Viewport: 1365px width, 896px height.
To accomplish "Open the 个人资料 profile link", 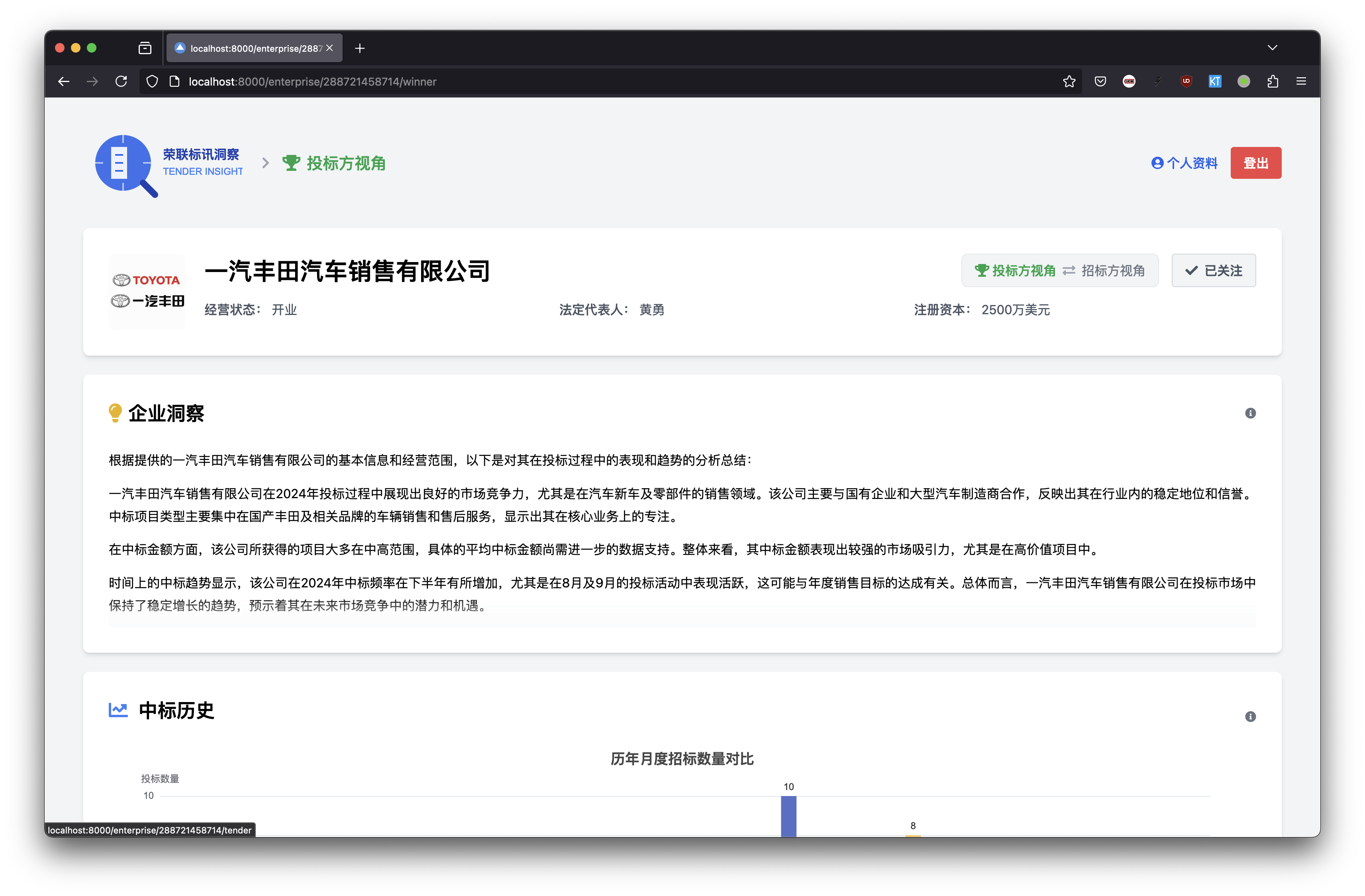I will coord(1185,163).
